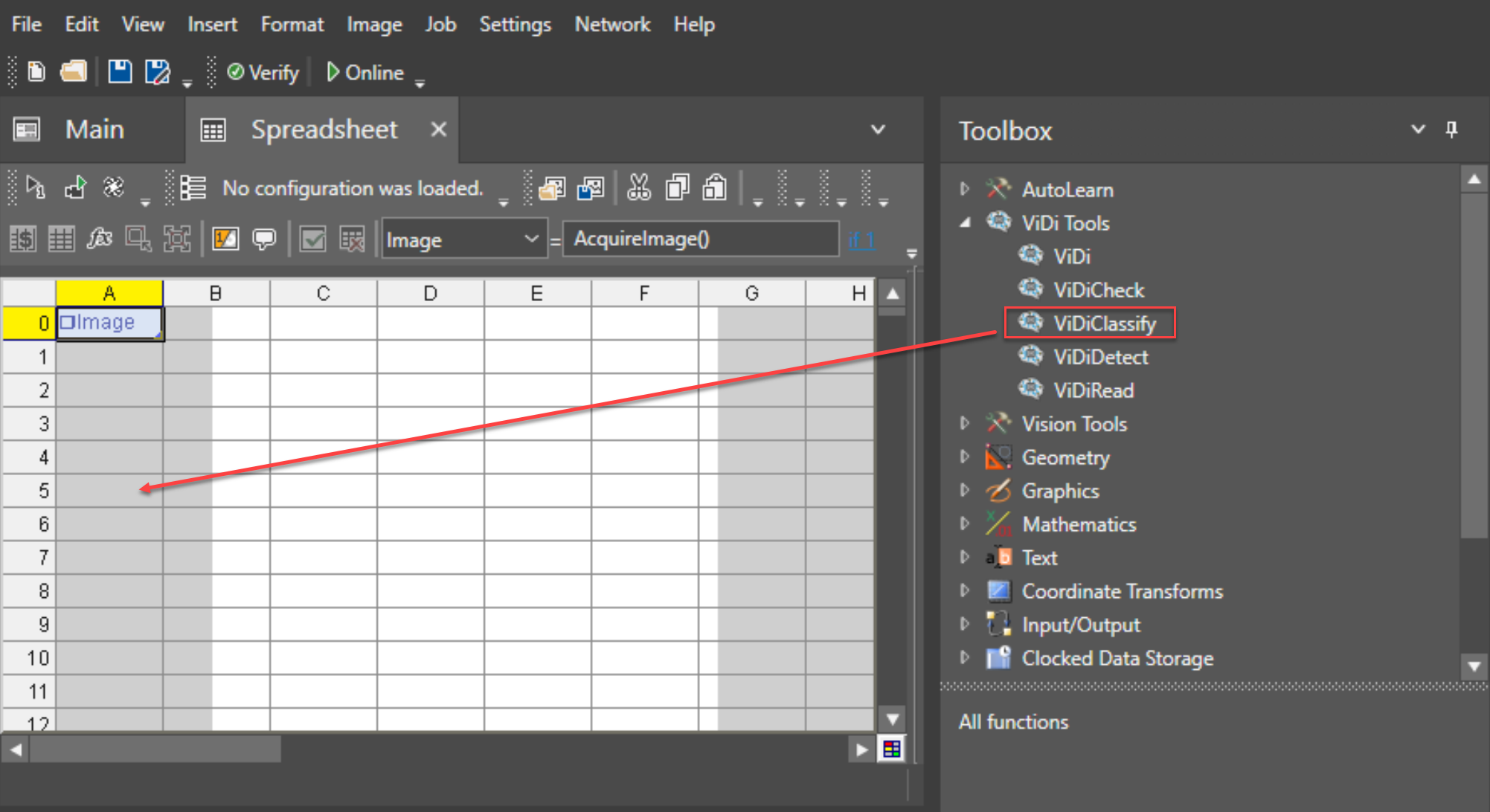Click the Copy icon in spreadsheet toolbar
Image resolution: width=1490 pixels, height=812 pixels.
click(x=676, y=188)
